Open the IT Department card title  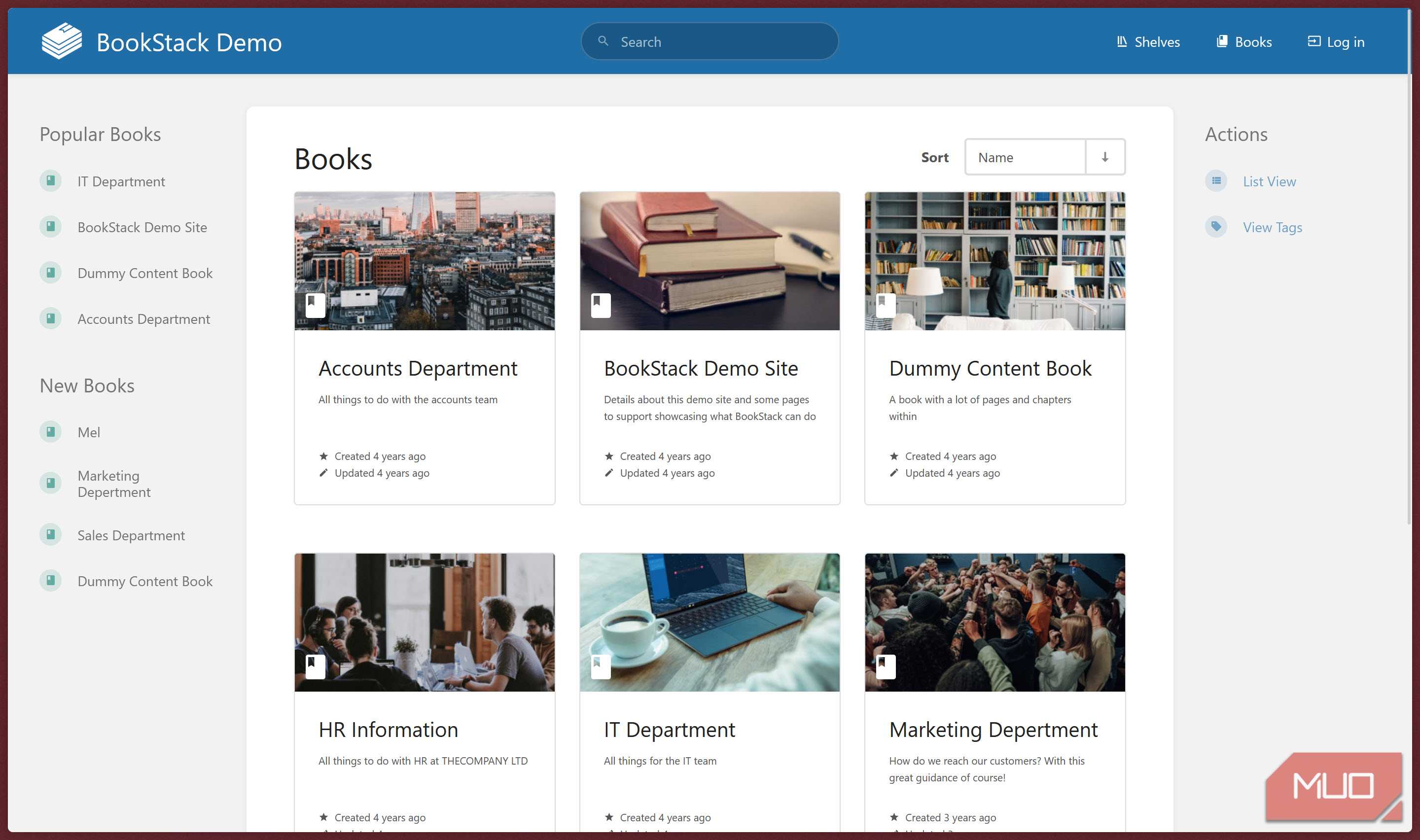point(670,730)
